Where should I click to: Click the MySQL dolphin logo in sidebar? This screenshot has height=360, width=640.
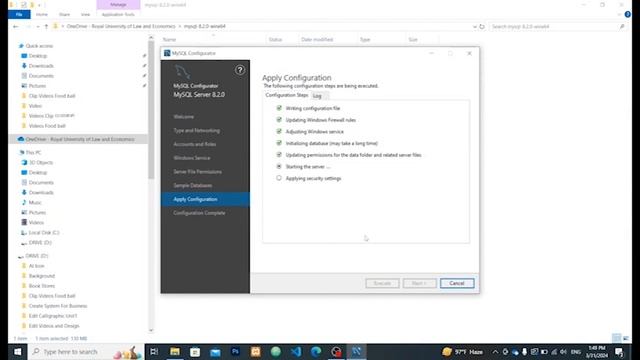coord(182,73)
